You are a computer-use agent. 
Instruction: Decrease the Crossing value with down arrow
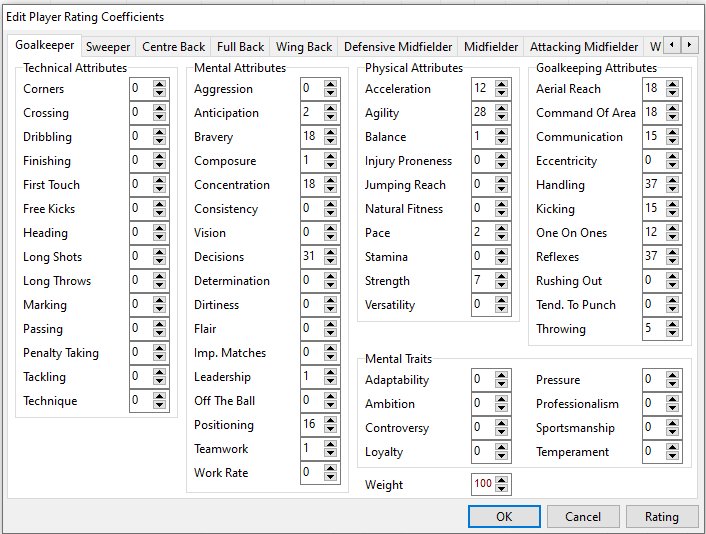click(x=159, y=117)
